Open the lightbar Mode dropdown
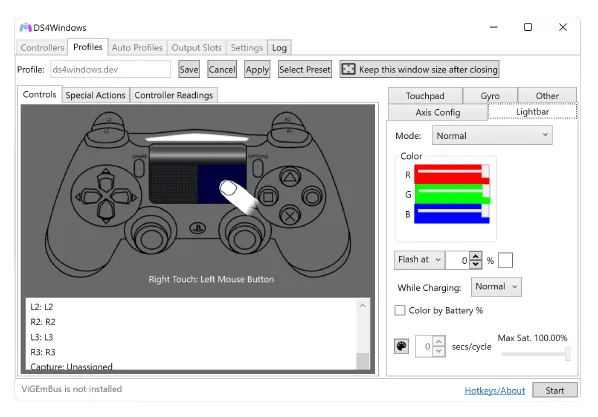The image size is (598, 417). 492,135
